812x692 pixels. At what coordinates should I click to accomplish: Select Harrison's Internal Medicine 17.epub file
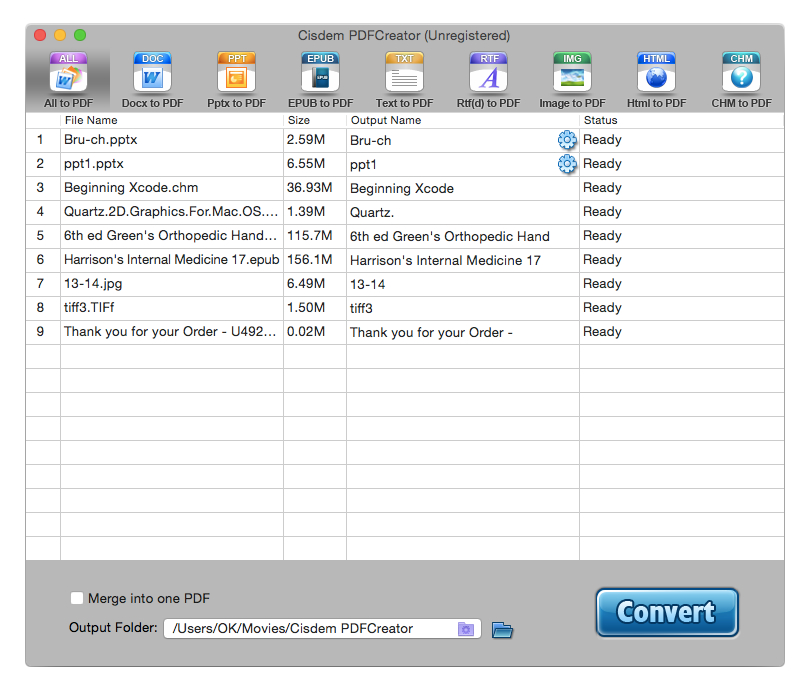click(171, 260)
